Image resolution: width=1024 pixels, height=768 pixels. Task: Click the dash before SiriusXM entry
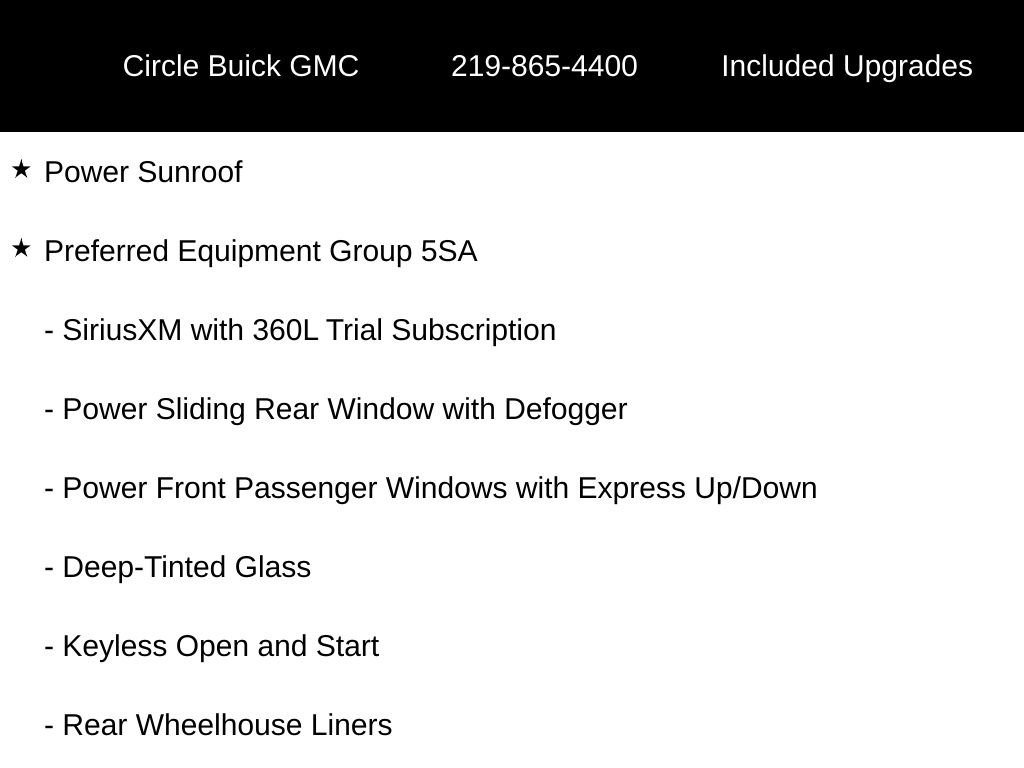click(x=49, y=332)
